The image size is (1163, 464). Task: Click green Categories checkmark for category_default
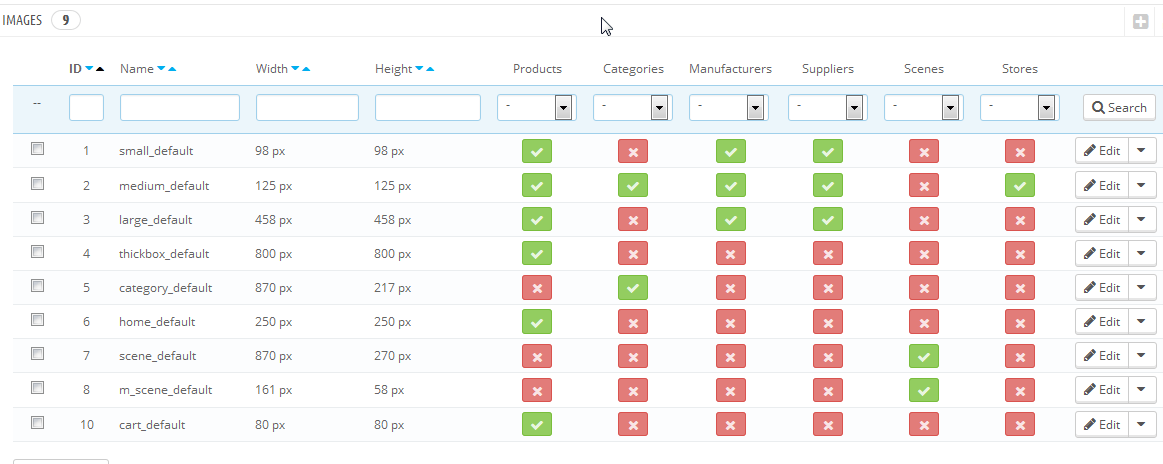pos(633,287)
